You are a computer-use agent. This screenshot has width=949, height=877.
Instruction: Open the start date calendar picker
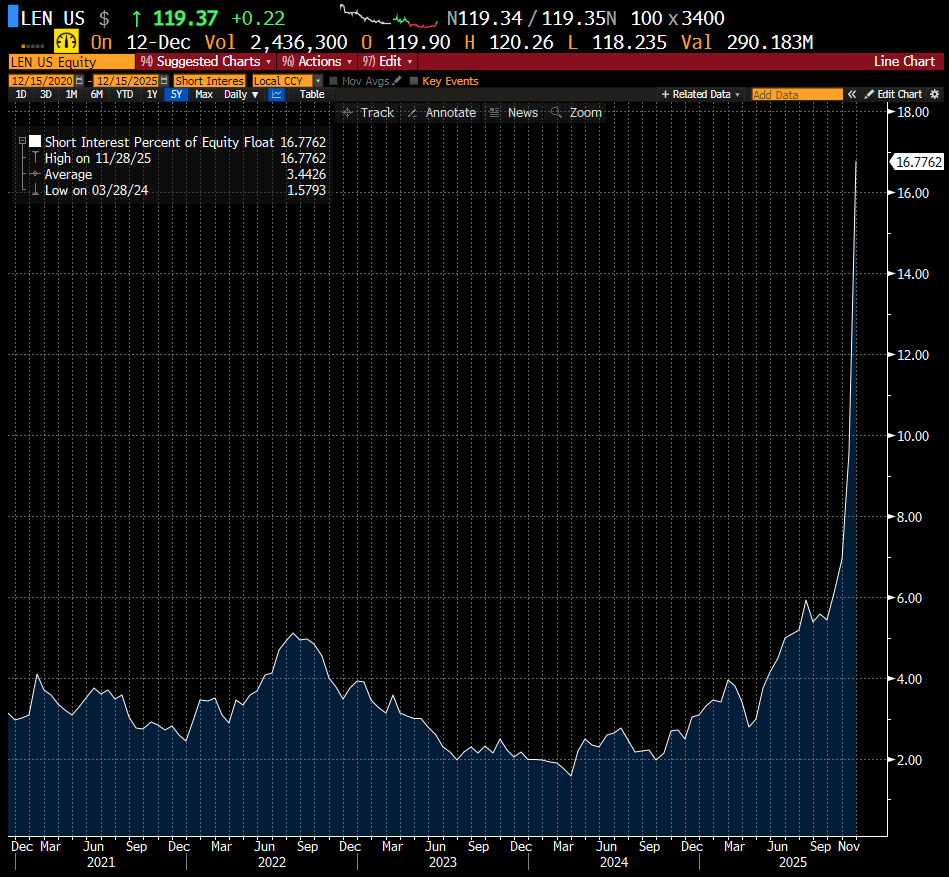click(x=79, y=80)
